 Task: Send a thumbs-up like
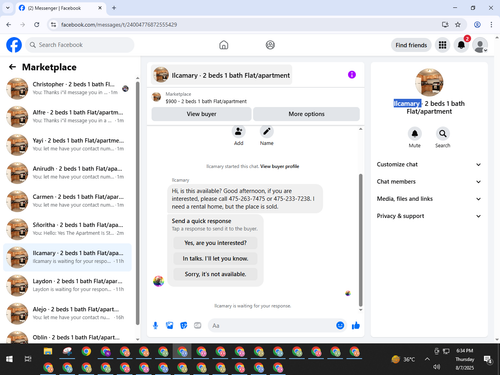[x=356, y=325]
